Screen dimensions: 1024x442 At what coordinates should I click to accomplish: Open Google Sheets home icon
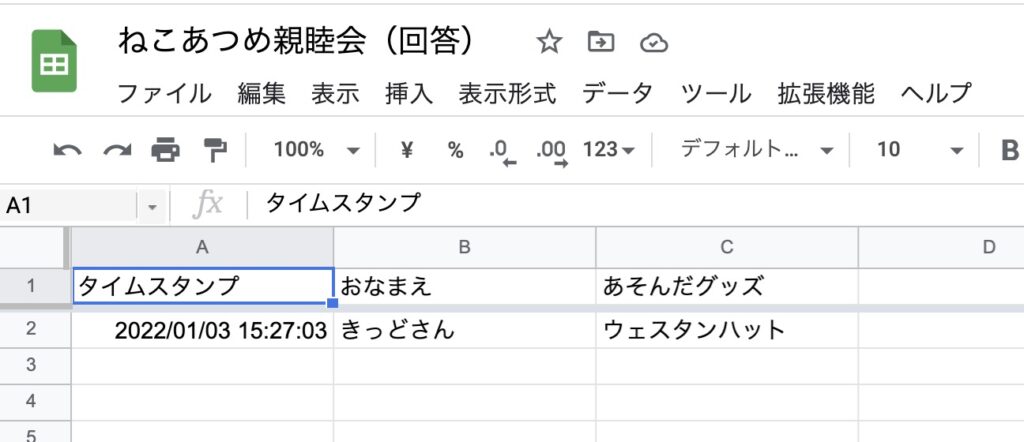tap(54, 61)
